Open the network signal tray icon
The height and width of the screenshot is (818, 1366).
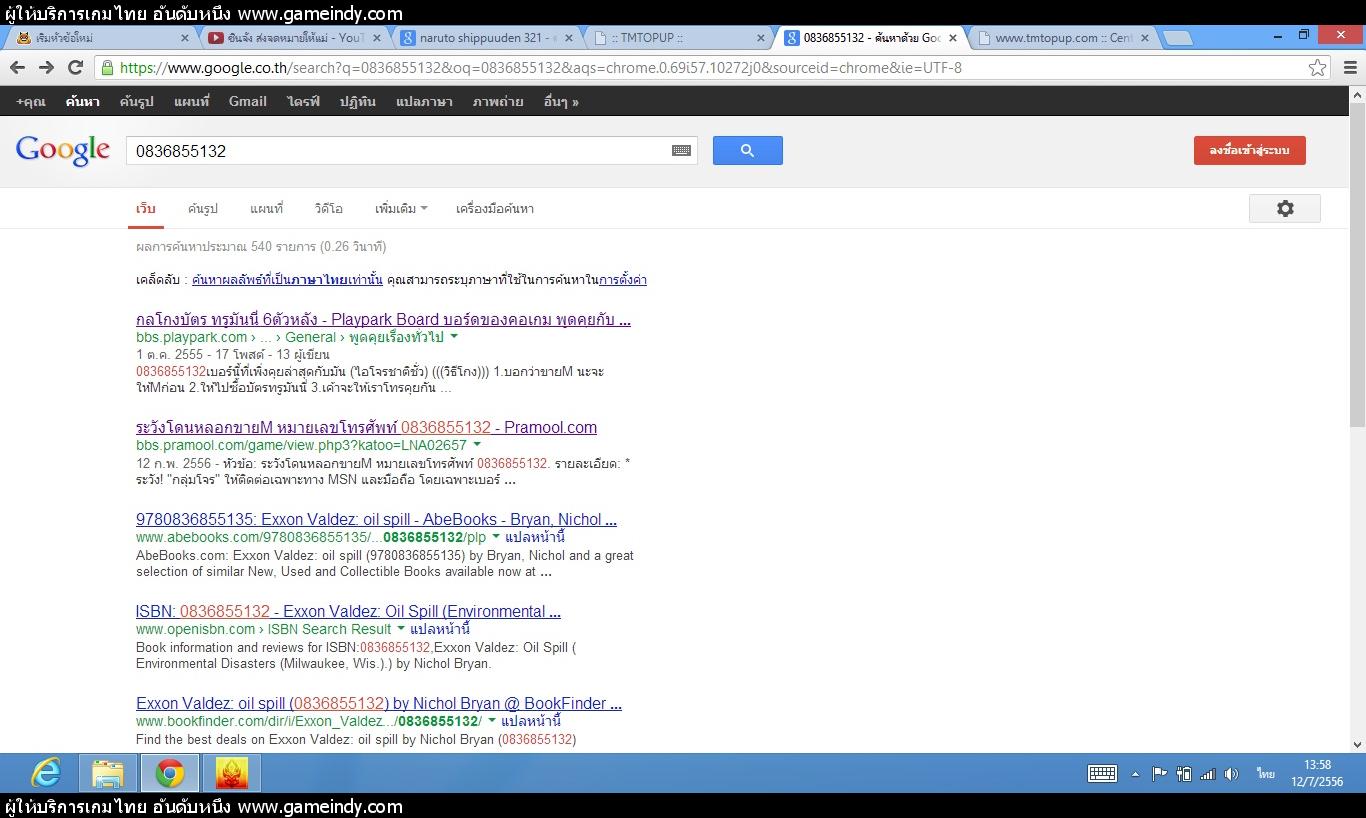pos(1208,774)
